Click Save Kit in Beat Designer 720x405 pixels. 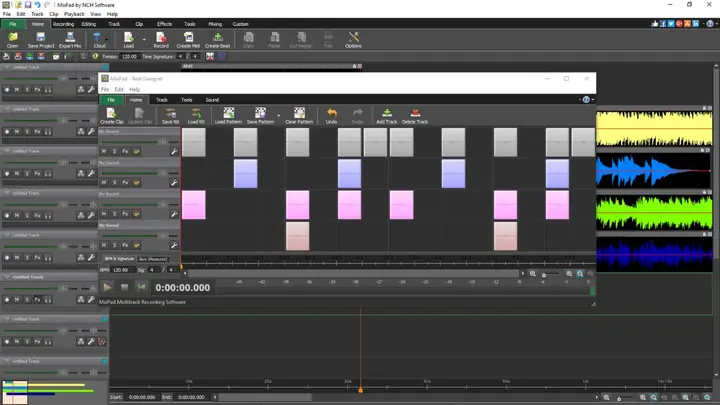pyautogui.click(x=170, y=116)
